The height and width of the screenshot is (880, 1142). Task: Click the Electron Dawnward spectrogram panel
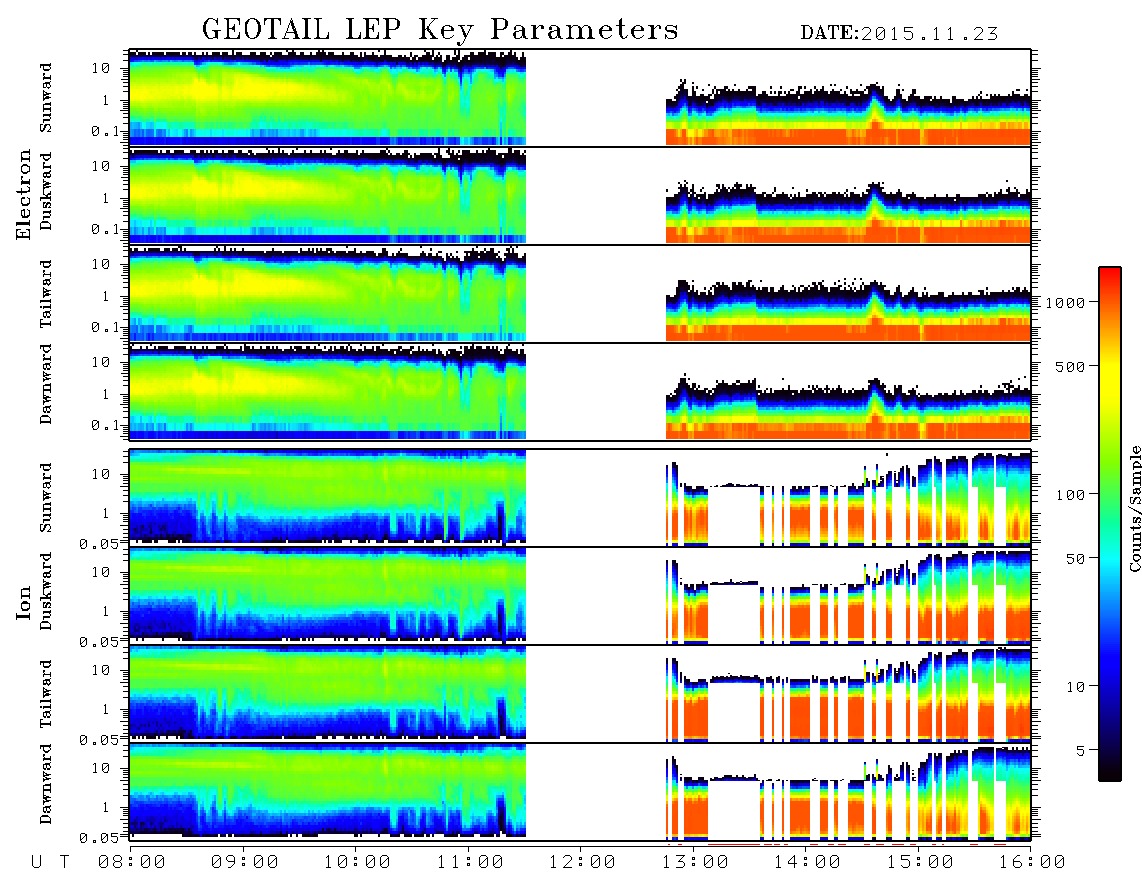[580, 392]
